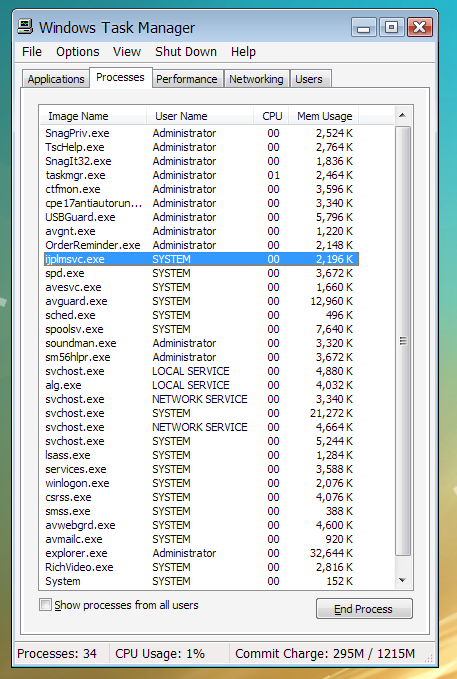Select the RichVideo.exe process
Screen dimensions: 457x679
tap(201, 567)
